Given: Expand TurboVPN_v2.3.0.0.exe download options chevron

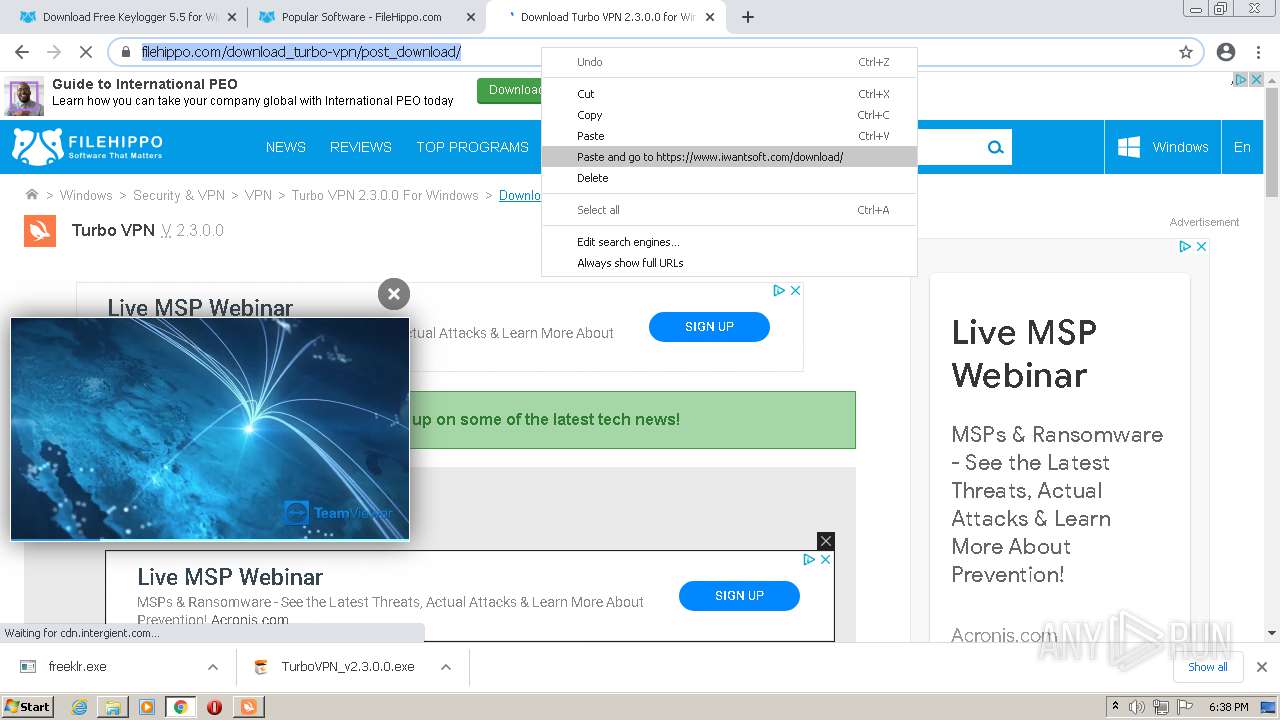Looking at the screenshot, I should point(446,667).
